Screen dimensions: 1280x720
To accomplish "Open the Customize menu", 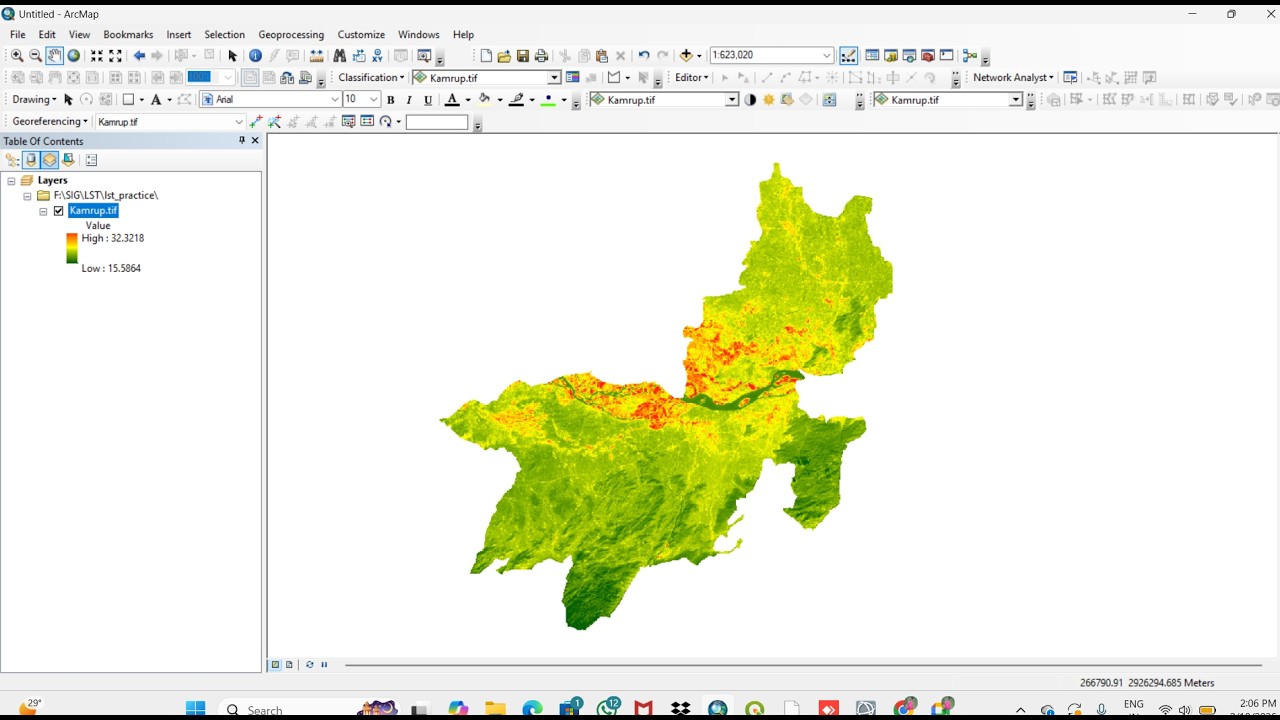I will (x=361, y=34).
